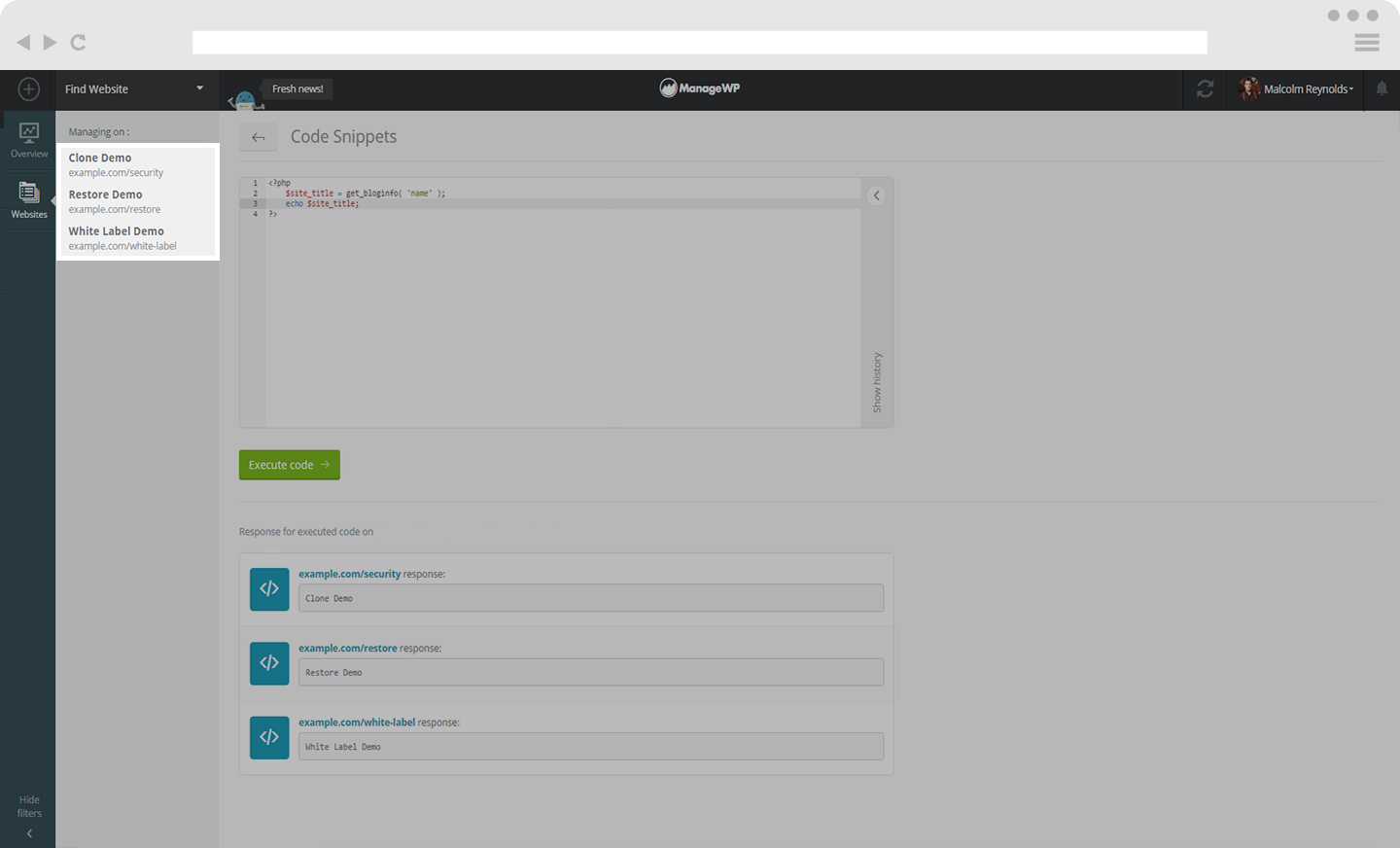
Task: Expand the Show history panel chevron
Action: click(876, 195)
